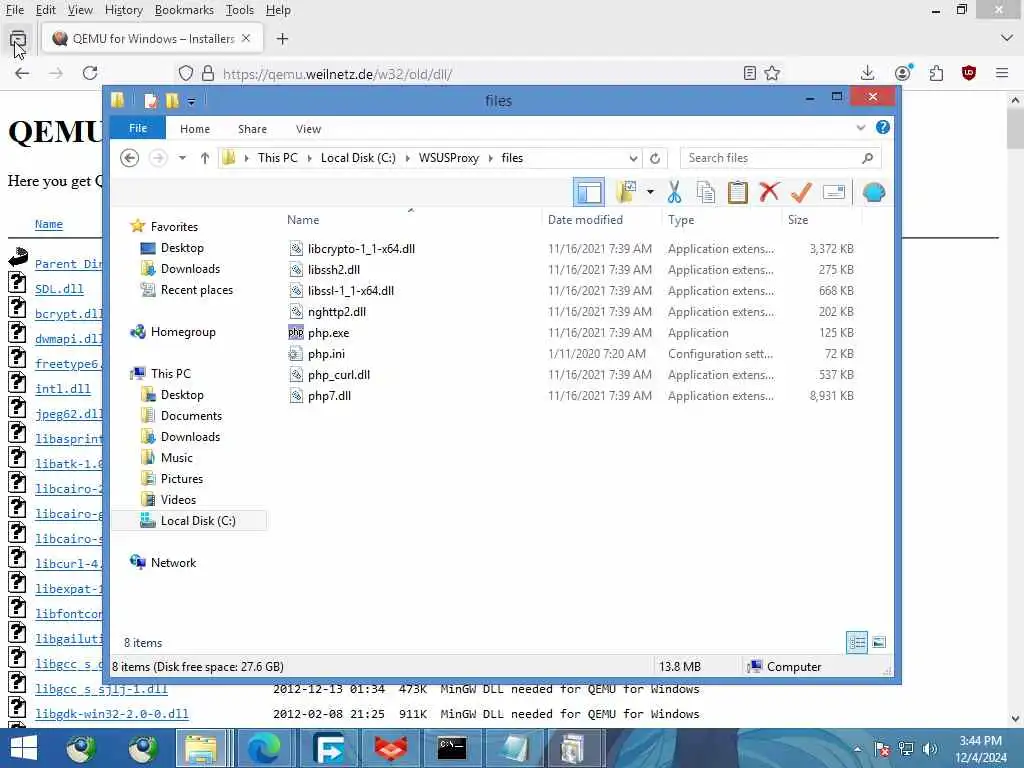Sort by Size column header
The height and width of the screenshot is (768, 1024).
(x=797, y=220)
